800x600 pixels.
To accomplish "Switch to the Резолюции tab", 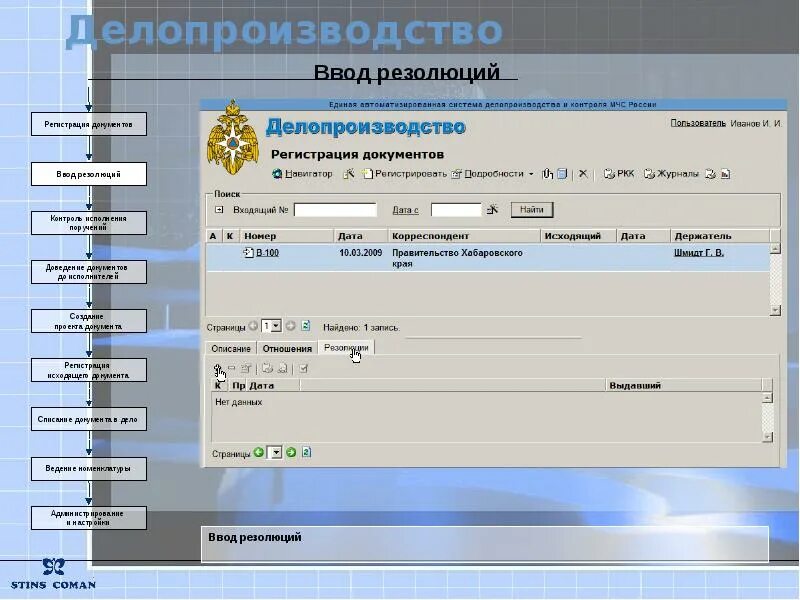I will (346, 347).
